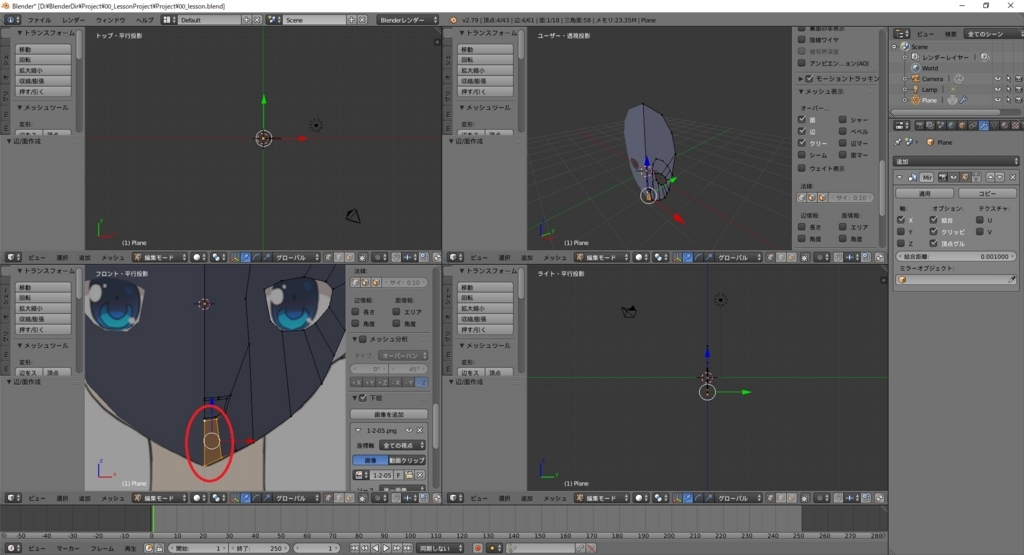Toggle Mirror modifier render camera icon
The height and width of the screenshot is (555, 1024).
pyautogui.click(x=943, y=178)
